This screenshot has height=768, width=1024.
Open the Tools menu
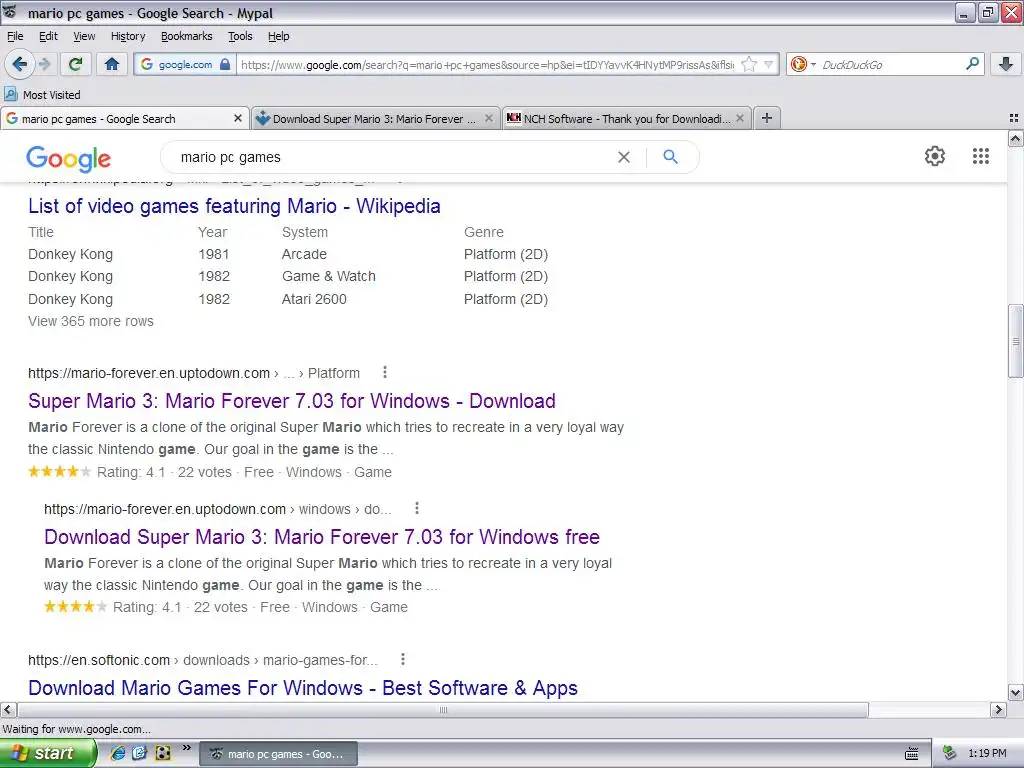tap(240, 36)
